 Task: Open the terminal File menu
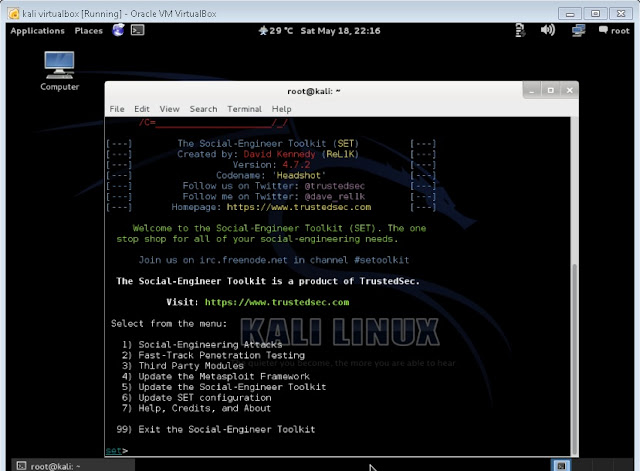[117, 109]
